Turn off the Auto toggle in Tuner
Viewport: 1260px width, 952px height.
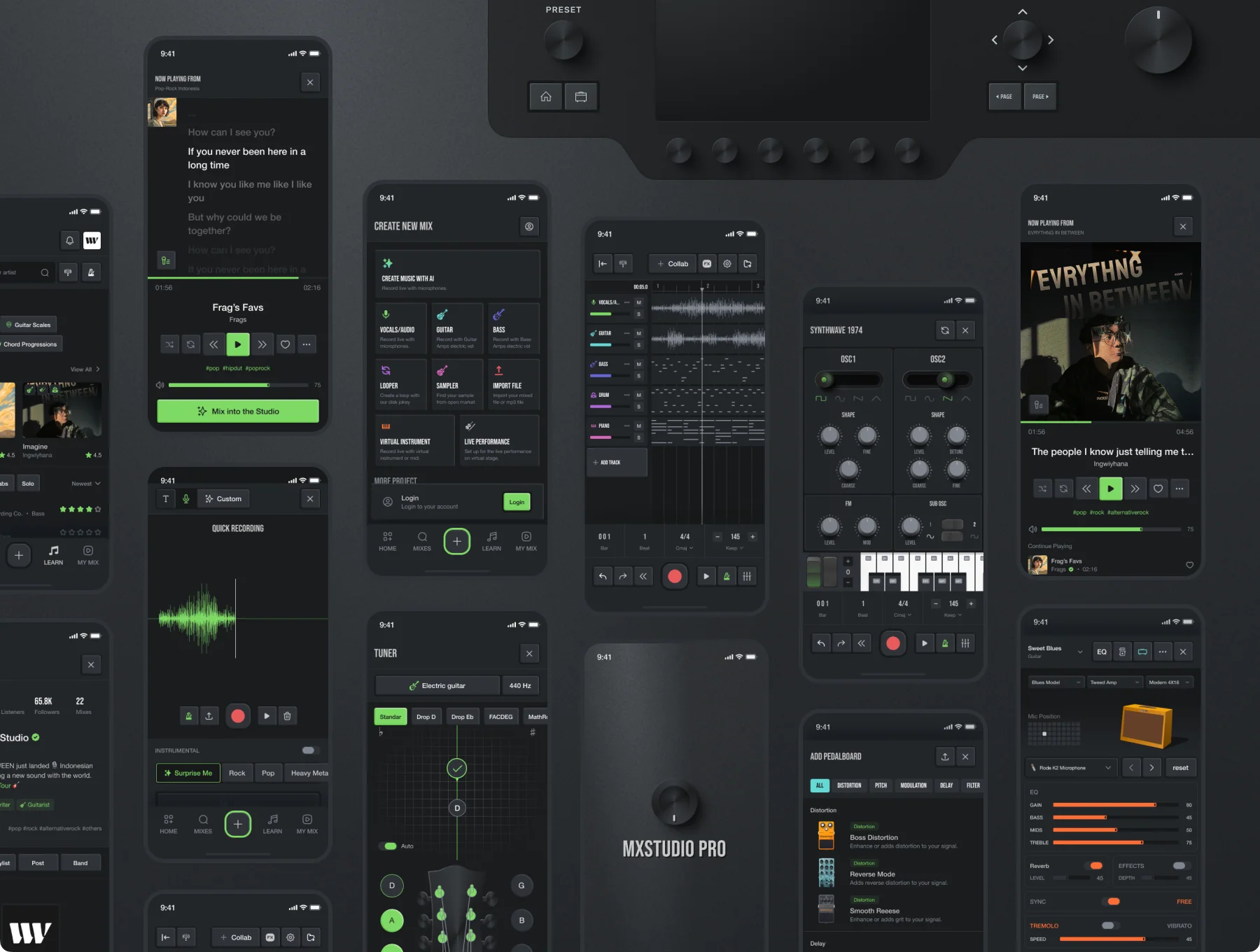pos(390,846)
